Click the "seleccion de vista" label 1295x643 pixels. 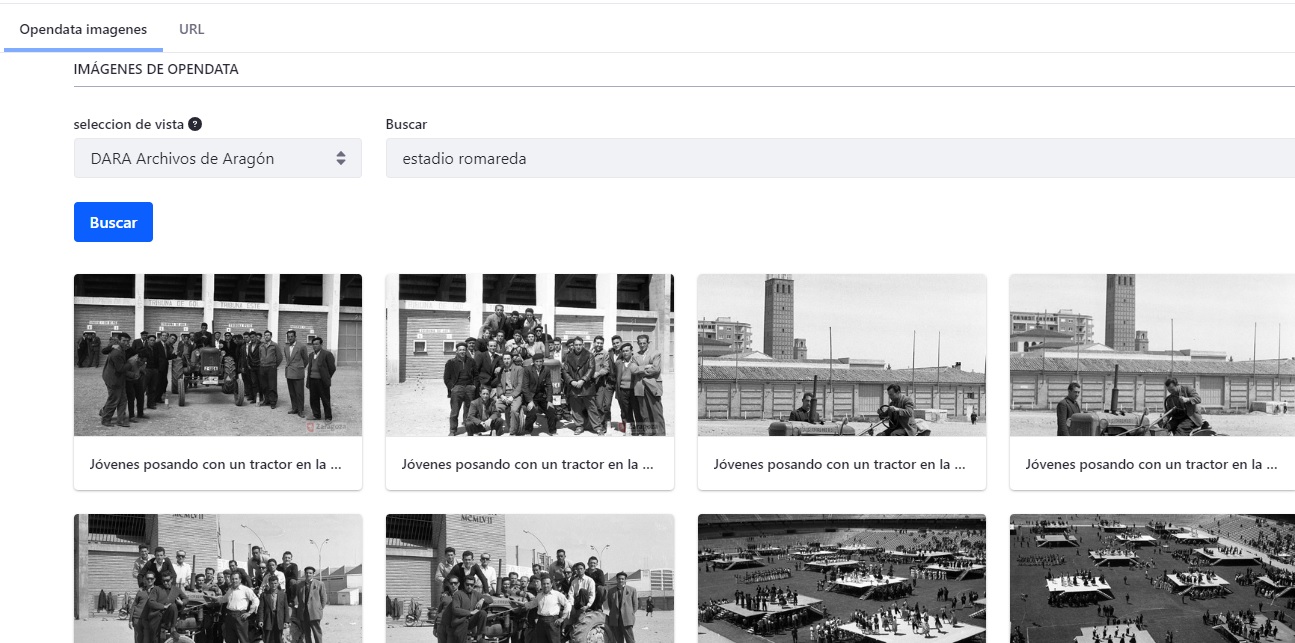coord(129,124)
